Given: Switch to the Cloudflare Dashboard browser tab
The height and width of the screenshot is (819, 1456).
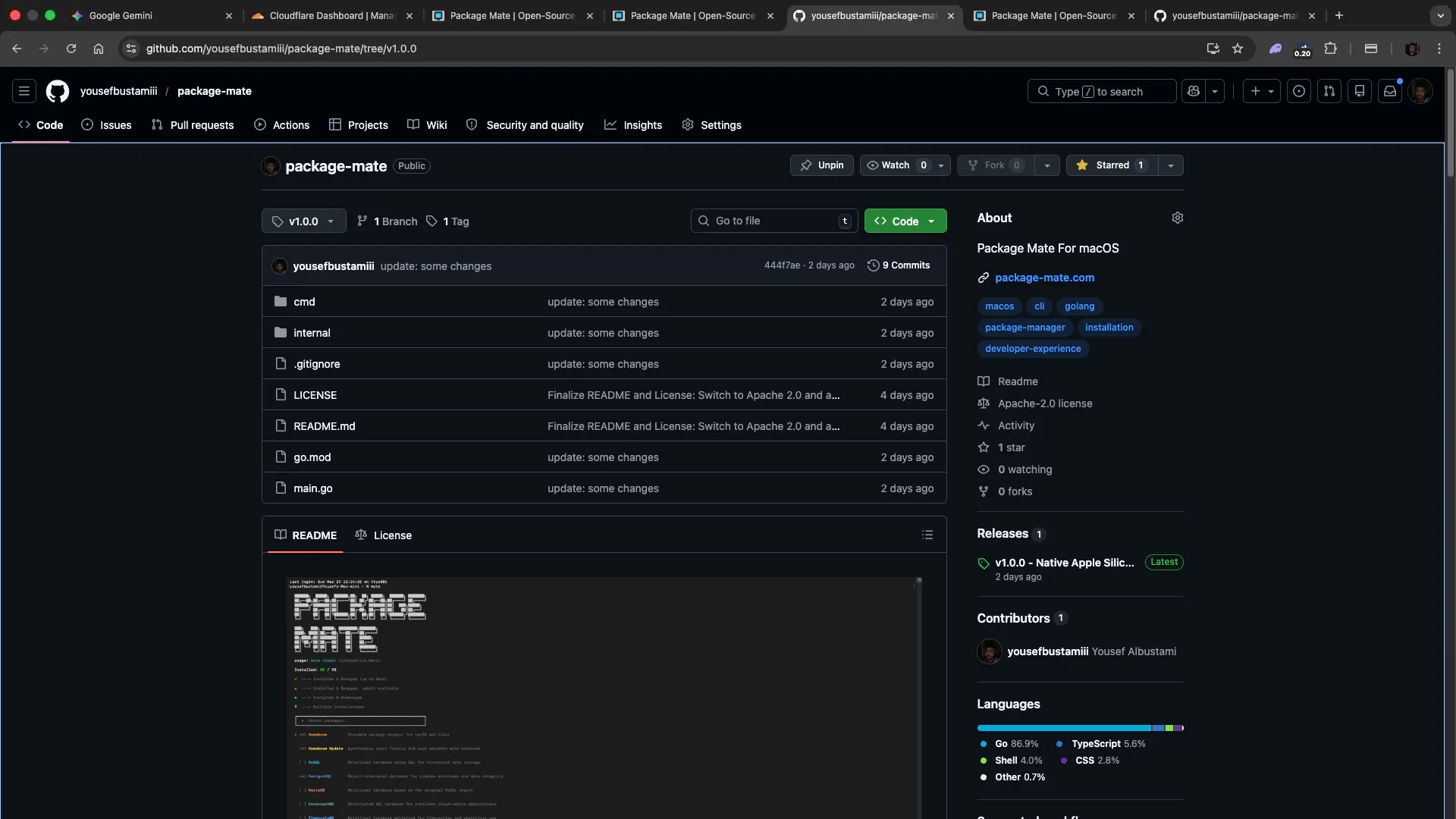Looking at the screenshot, I should point(332,15).
